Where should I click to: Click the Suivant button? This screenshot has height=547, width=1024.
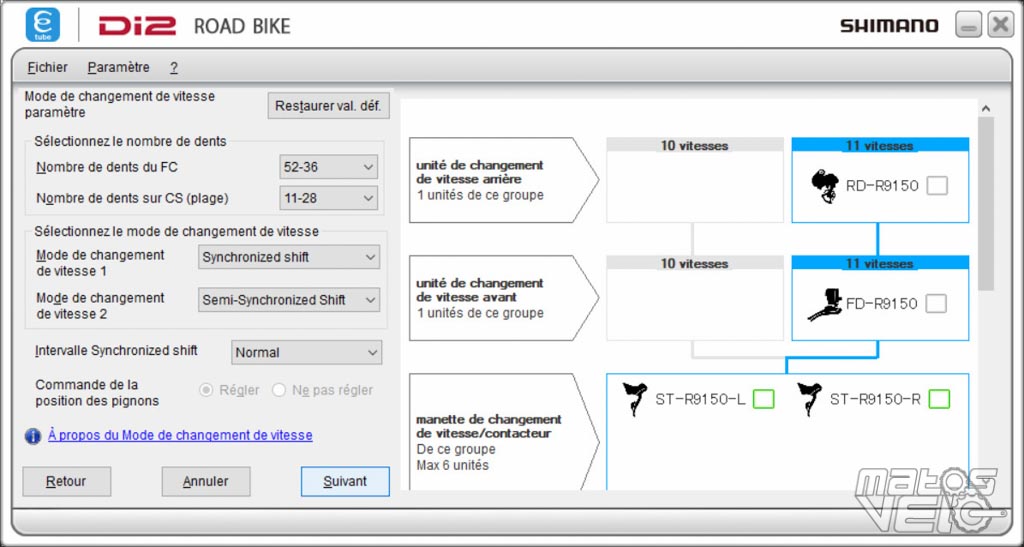point(345,482)
